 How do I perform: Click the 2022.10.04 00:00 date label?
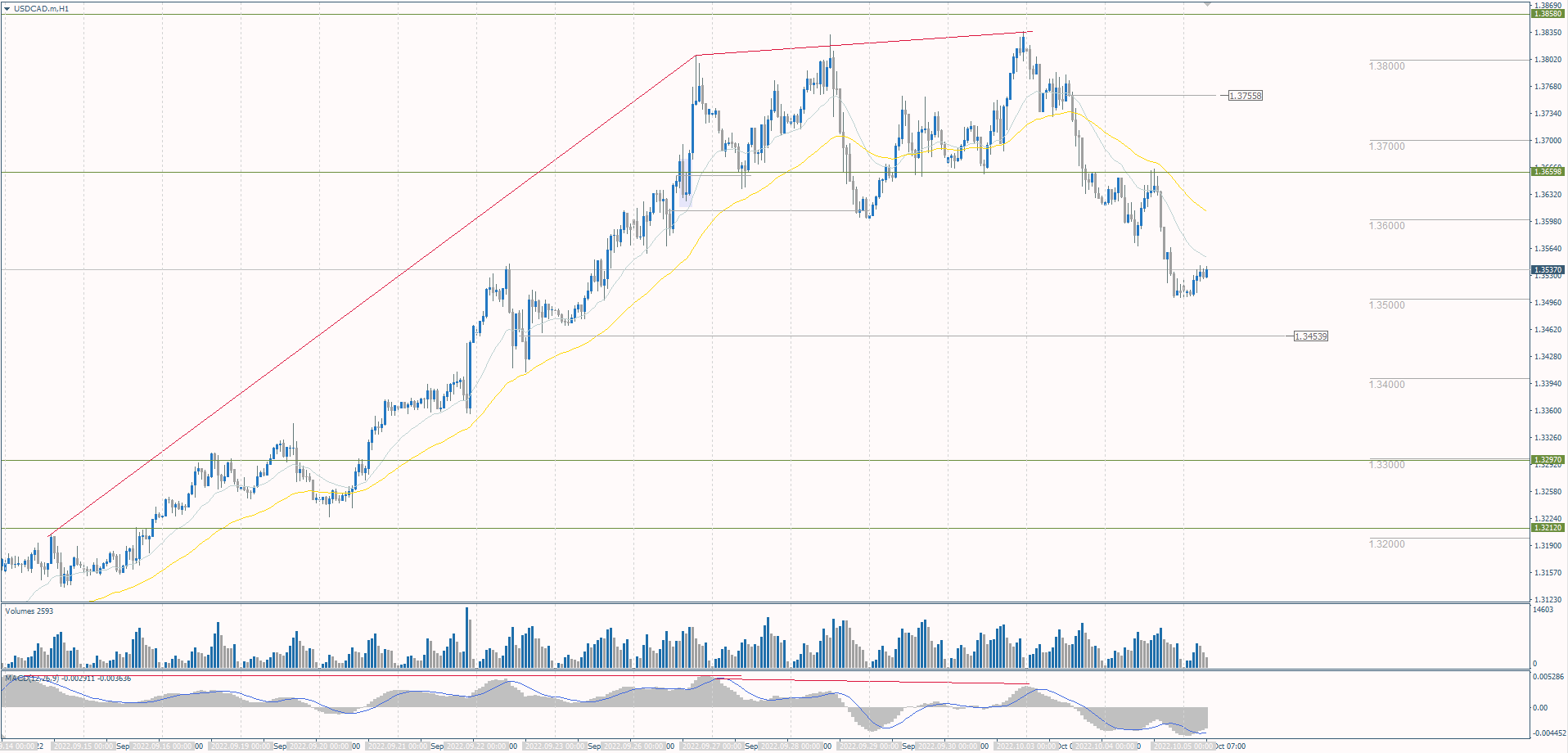point(1105,746)
